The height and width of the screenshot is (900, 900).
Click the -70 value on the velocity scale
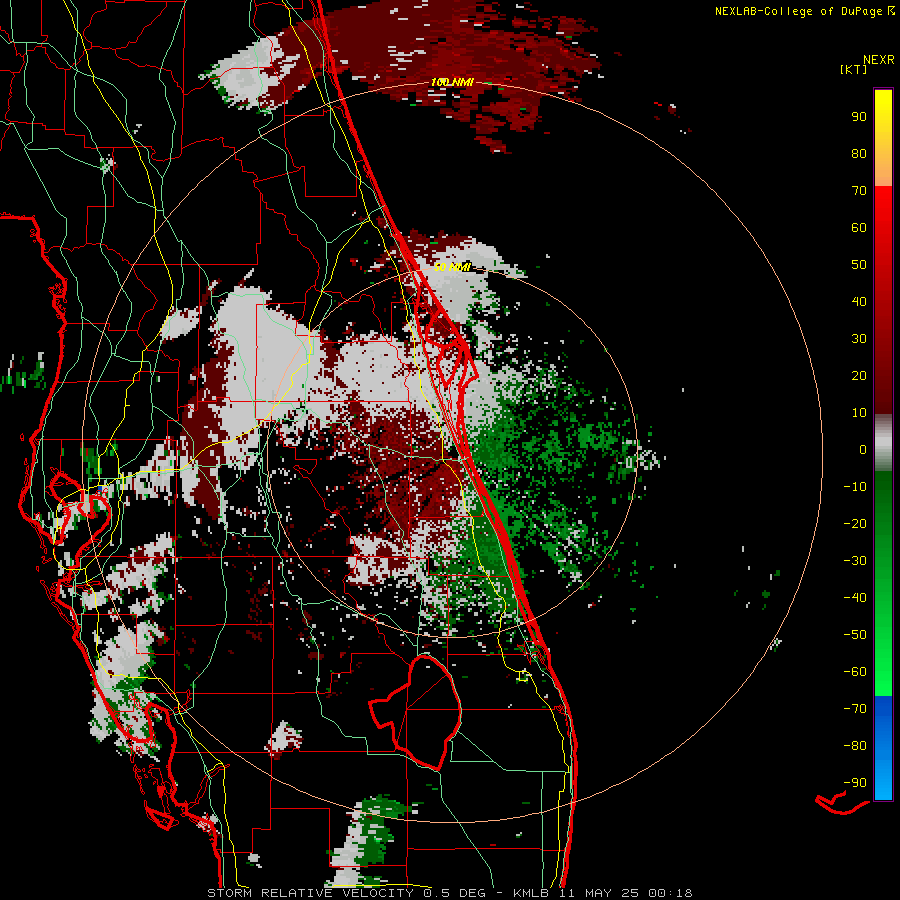[x=855, y=709]
